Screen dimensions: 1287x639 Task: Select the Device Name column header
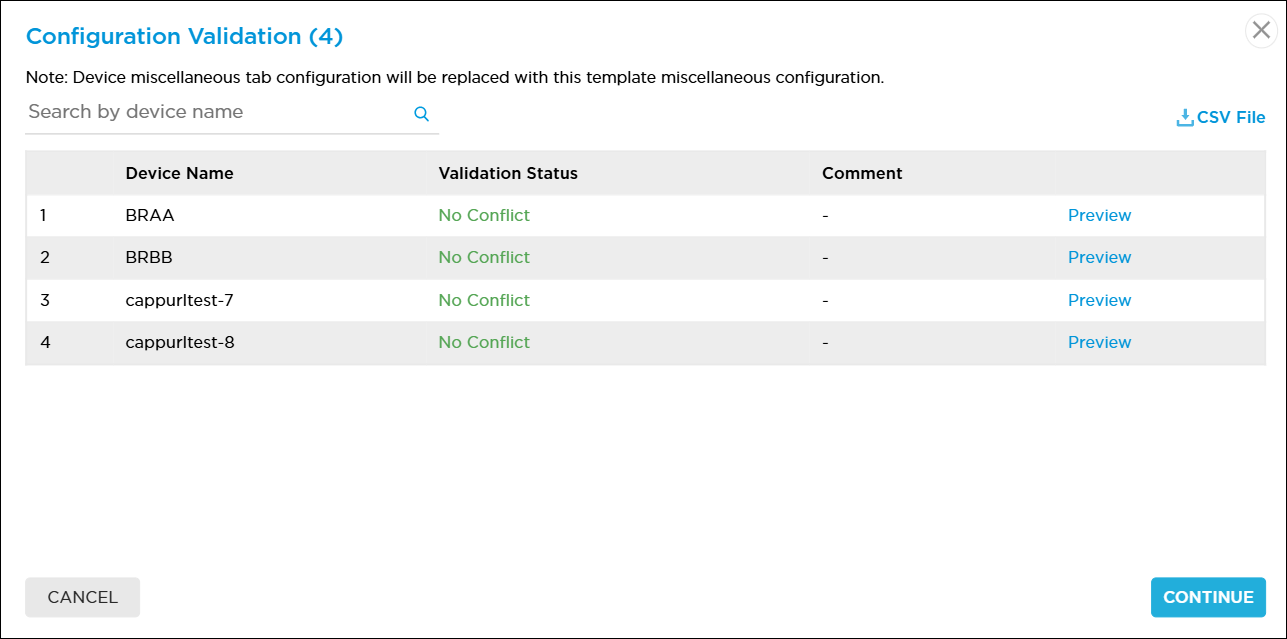tap(179, 173)
